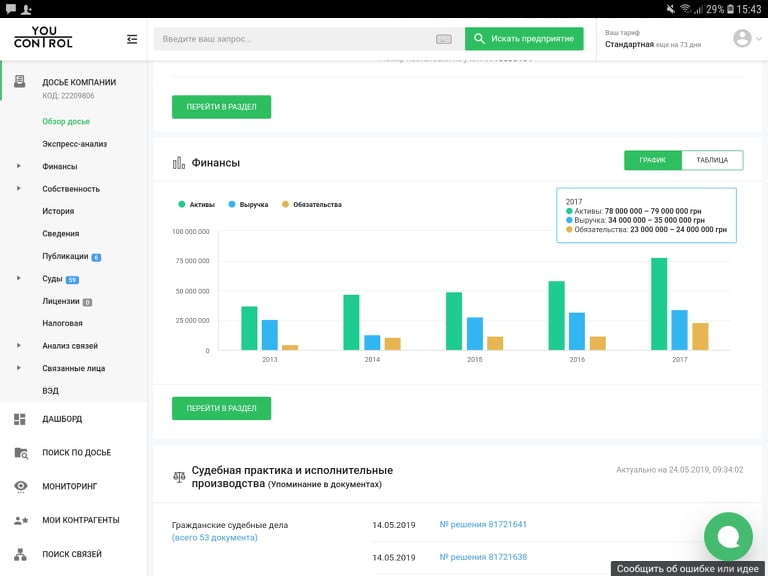Open the on-screen keyboard icon in search
The width and height of the screenshot is (768, 576).
tap(444, 39)
